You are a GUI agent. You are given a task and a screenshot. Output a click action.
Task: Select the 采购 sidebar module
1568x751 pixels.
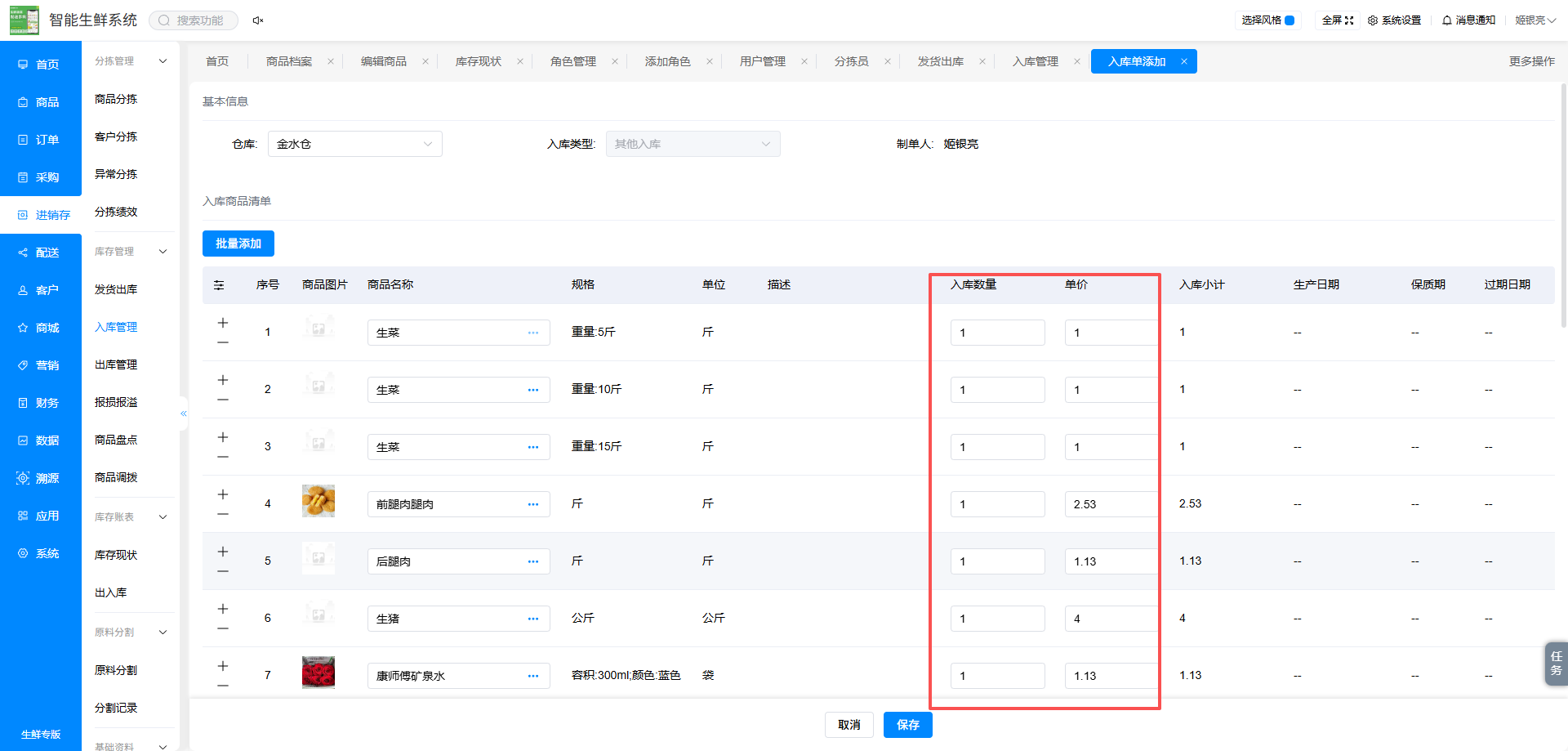point(39,177)
